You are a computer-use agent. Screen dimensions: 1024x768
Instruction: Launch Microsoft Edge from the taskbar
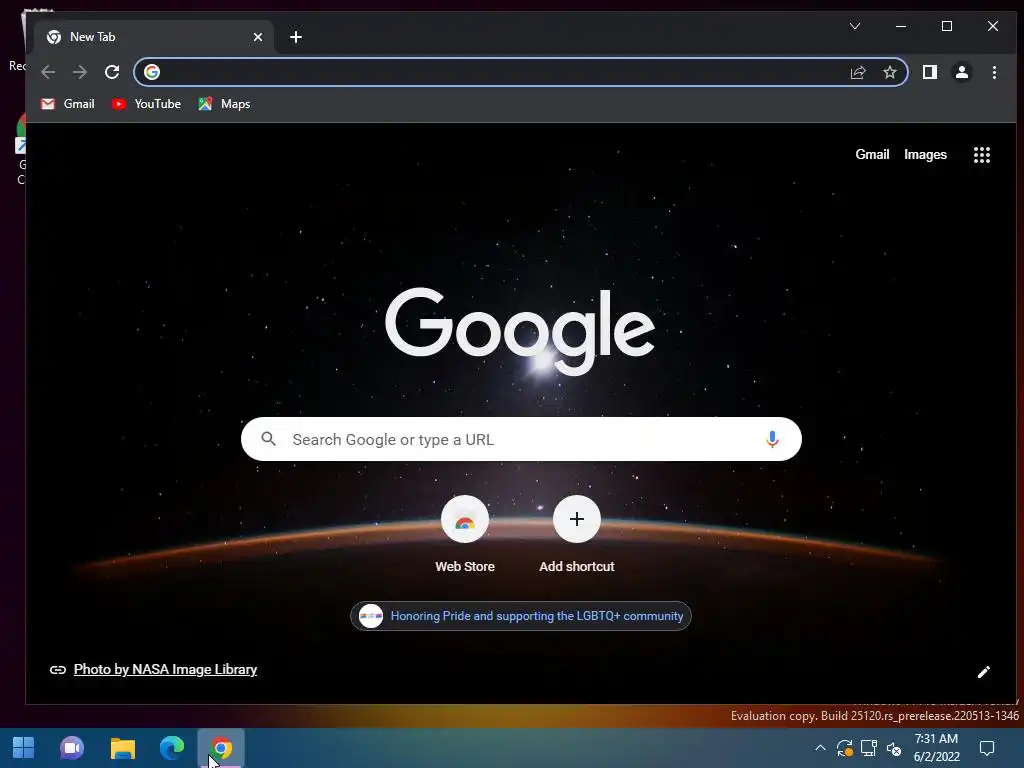[x=172, y=748]
